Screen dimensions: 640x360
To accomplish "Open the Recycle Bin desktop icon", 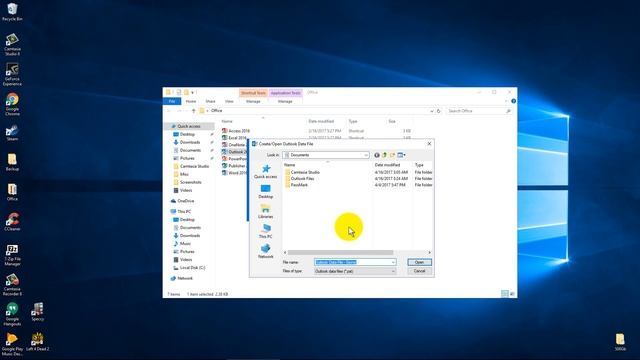I will 12,12.
